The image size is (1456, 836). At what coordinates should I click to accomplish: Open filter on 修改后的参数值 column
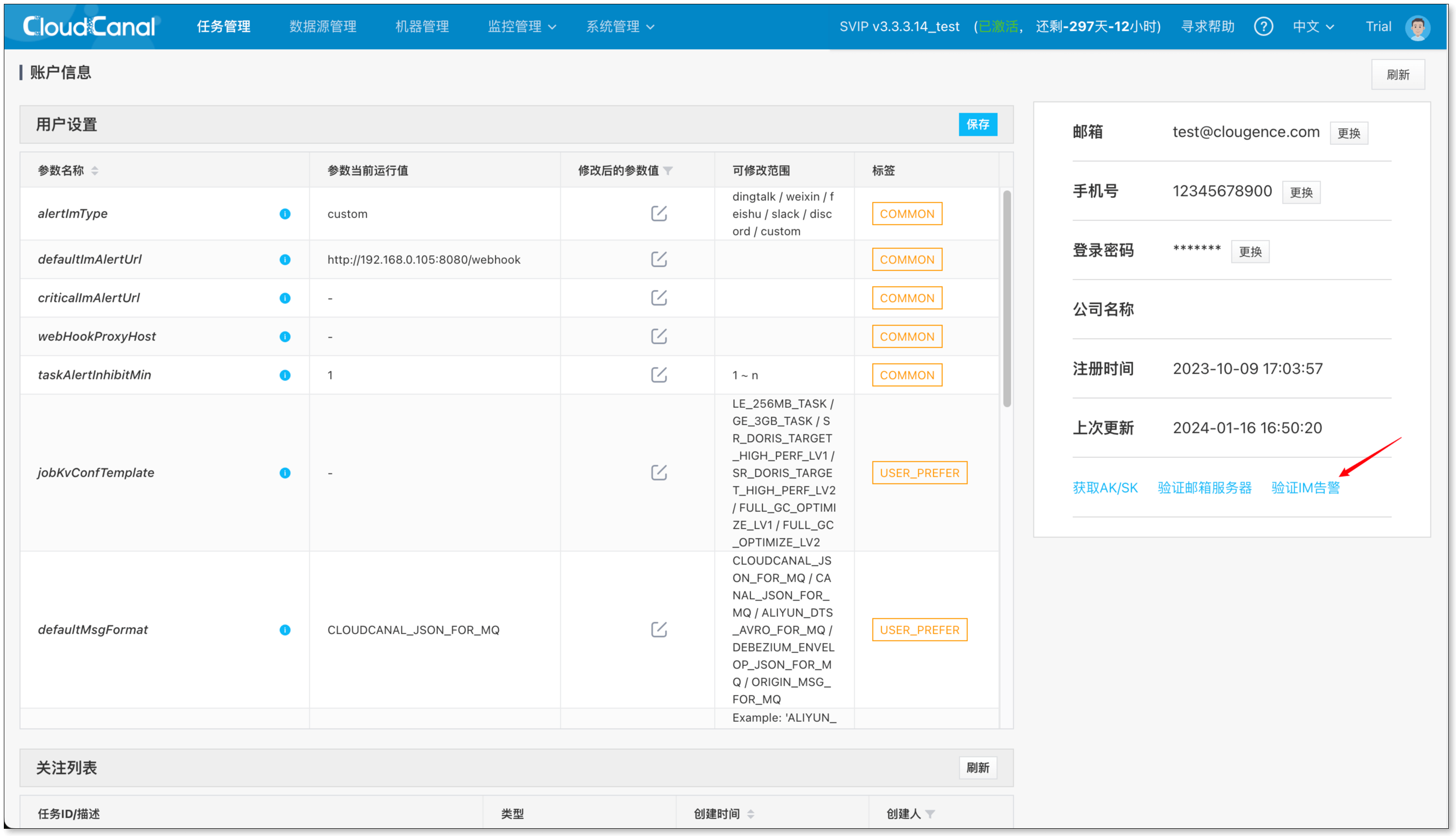pyautogui.click(x=668, y=170)
